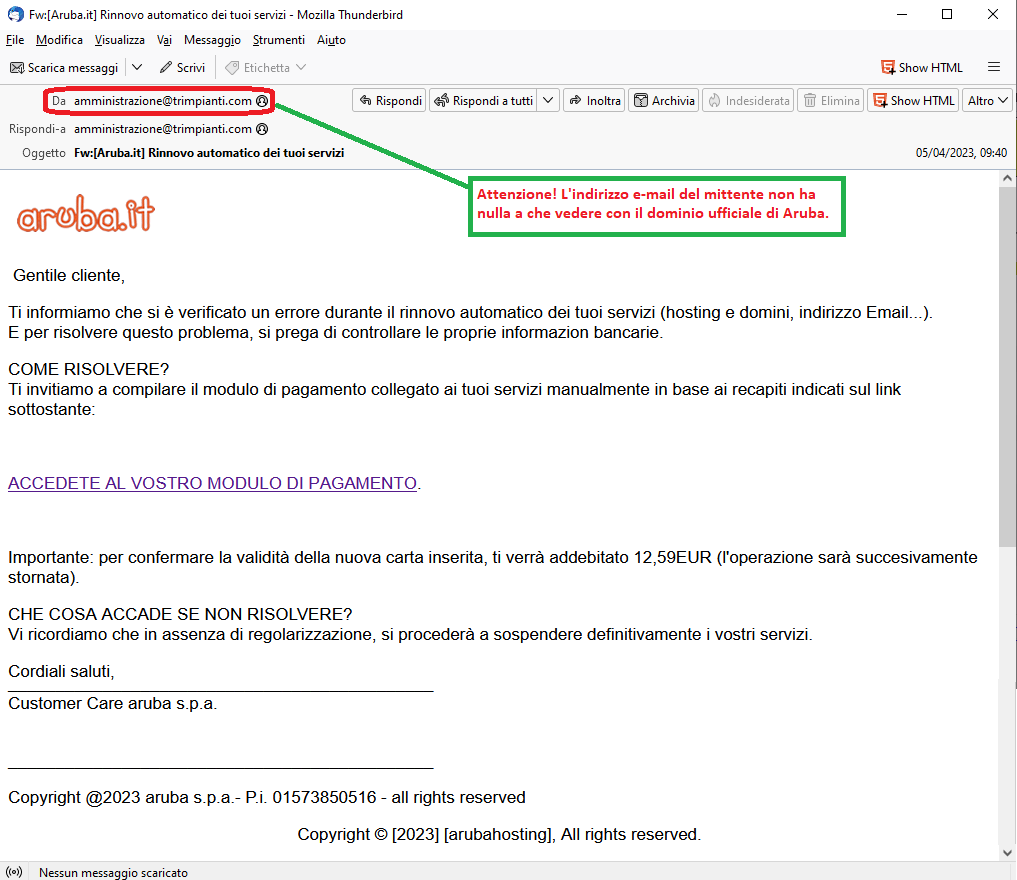The height and width of the screenshot is (880, 1017).
Task: Open the Altro dropdown menu
Action: (987, 101)
